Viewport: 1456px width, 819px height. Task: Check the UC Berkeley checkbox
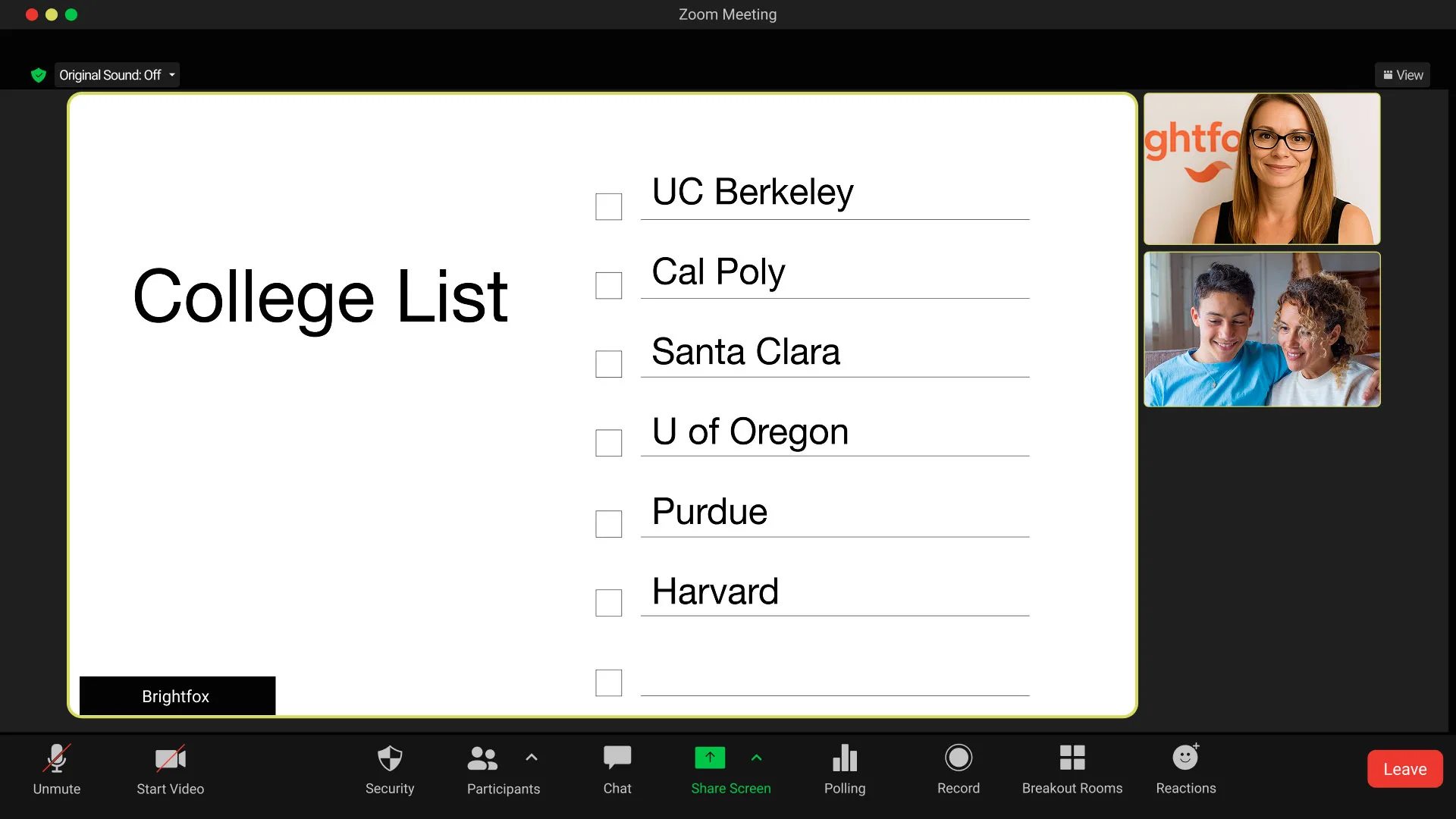point(609,206)
